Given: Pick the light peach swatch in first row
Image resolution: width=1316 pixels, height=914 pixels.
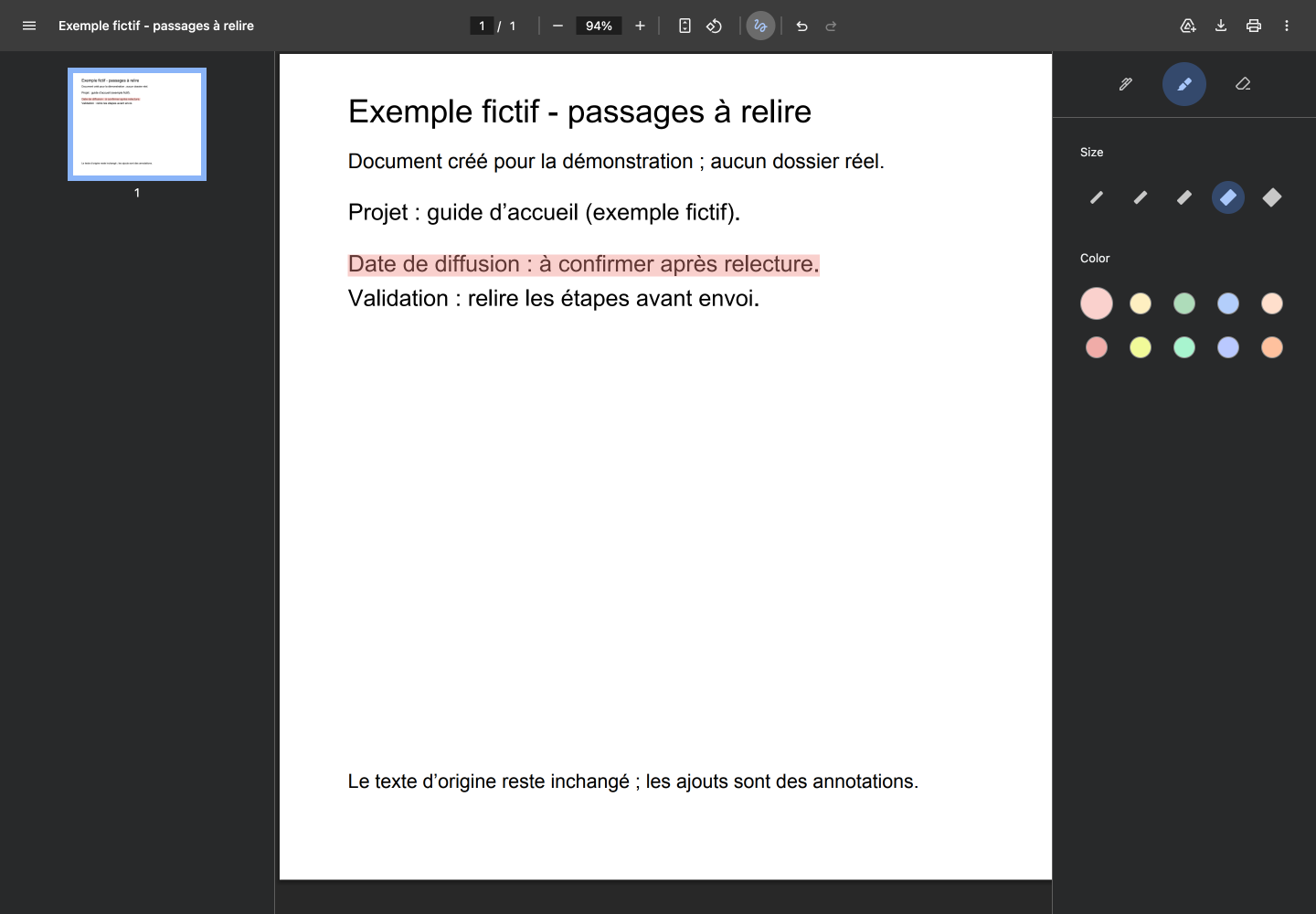Looking at the screenshot, I should (1272, 303).
